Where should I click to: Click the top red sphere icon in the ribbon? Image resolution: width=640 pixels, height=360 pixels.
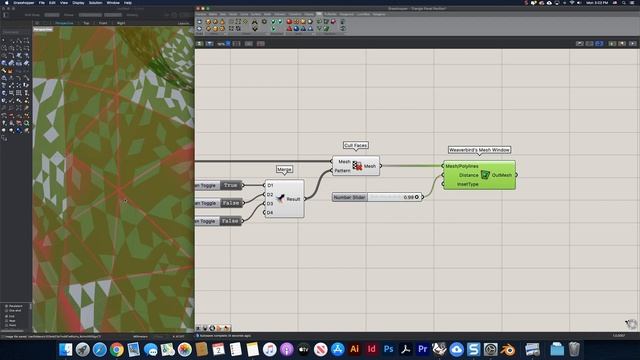(x=289, y=22)
